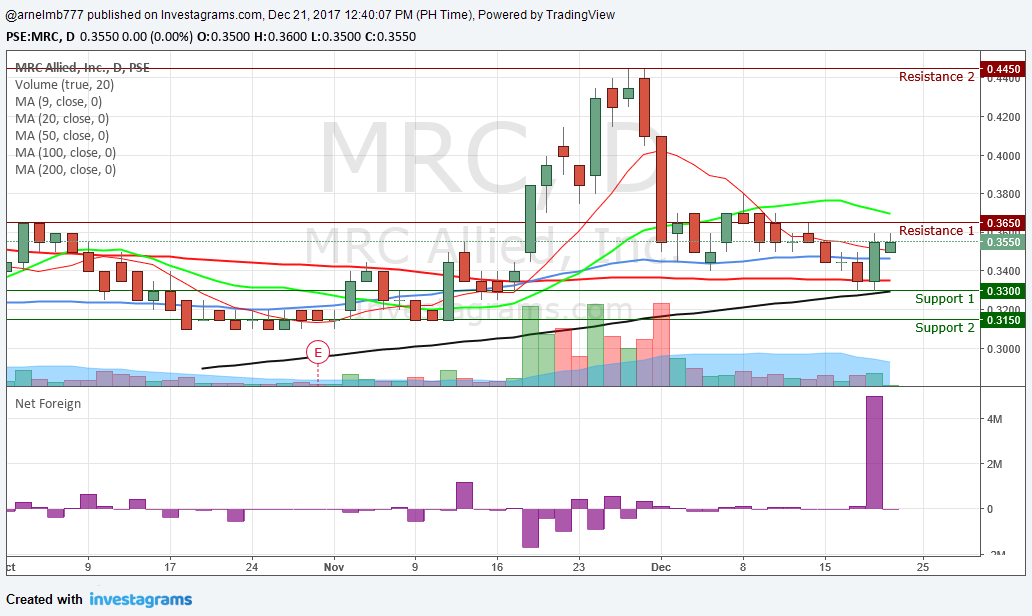Click the 'PSE:MRC, D' symbol header

(x=40, y=37)
